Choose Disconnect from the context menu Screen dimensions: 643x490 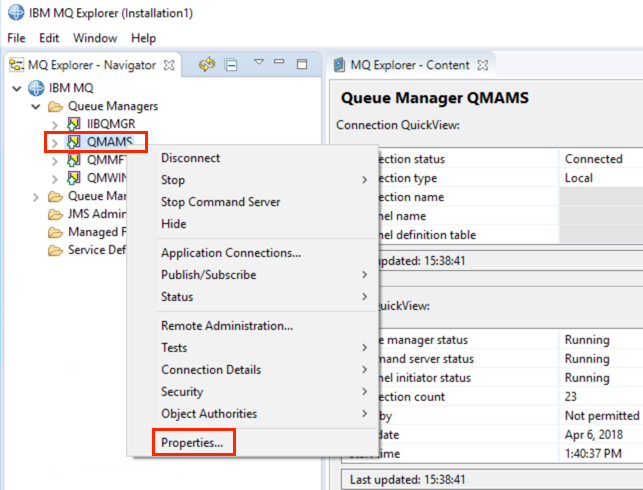click(190, 158)
